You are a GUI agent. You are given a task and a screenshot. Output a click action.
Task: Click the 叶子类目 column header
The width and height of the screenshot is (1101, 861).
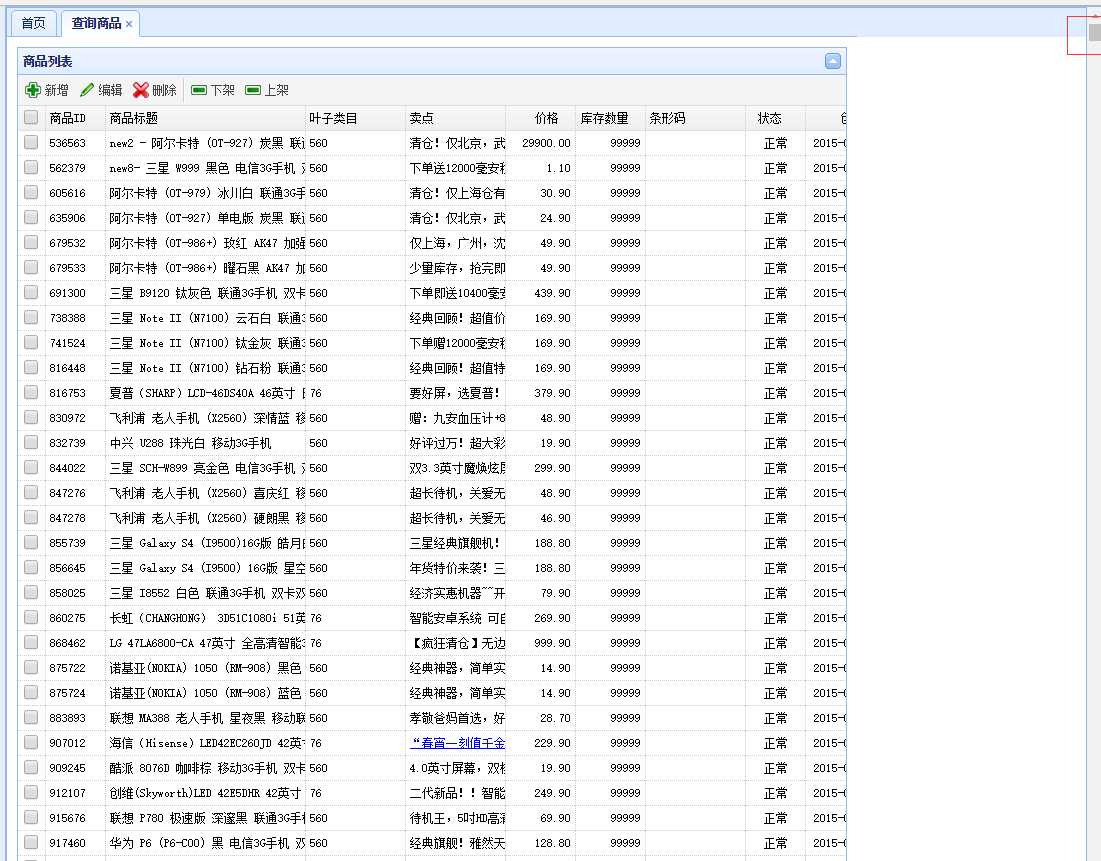tap(355, 118)
